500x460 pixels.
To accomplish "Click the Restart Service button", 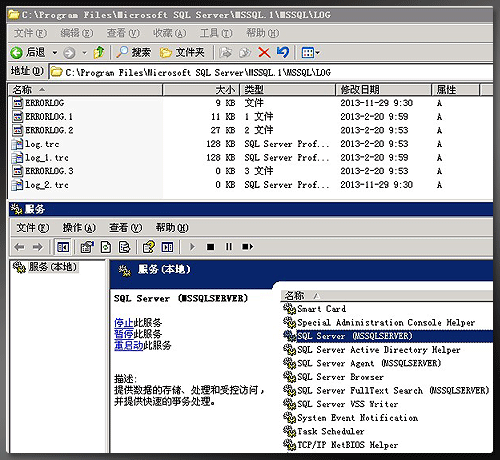I will 247,247.
